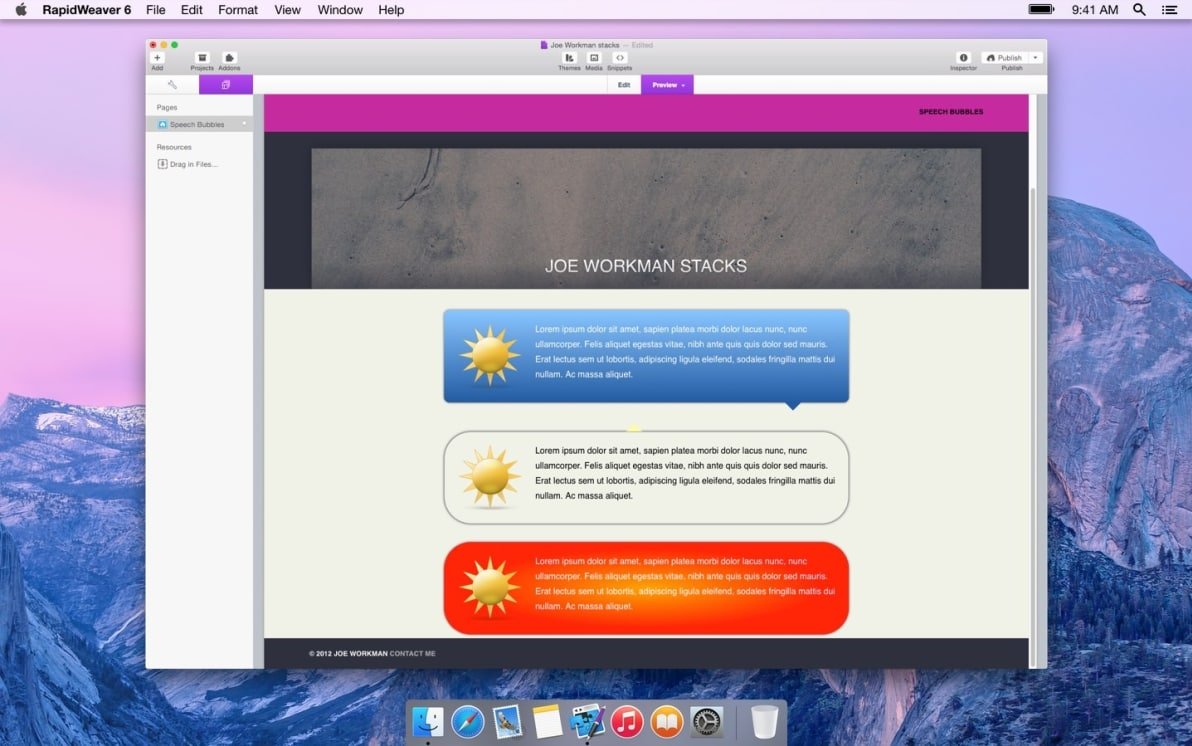Screen dimensions: 1192x746
Task: Switch to Edit mode
Action: click(624, 85)
